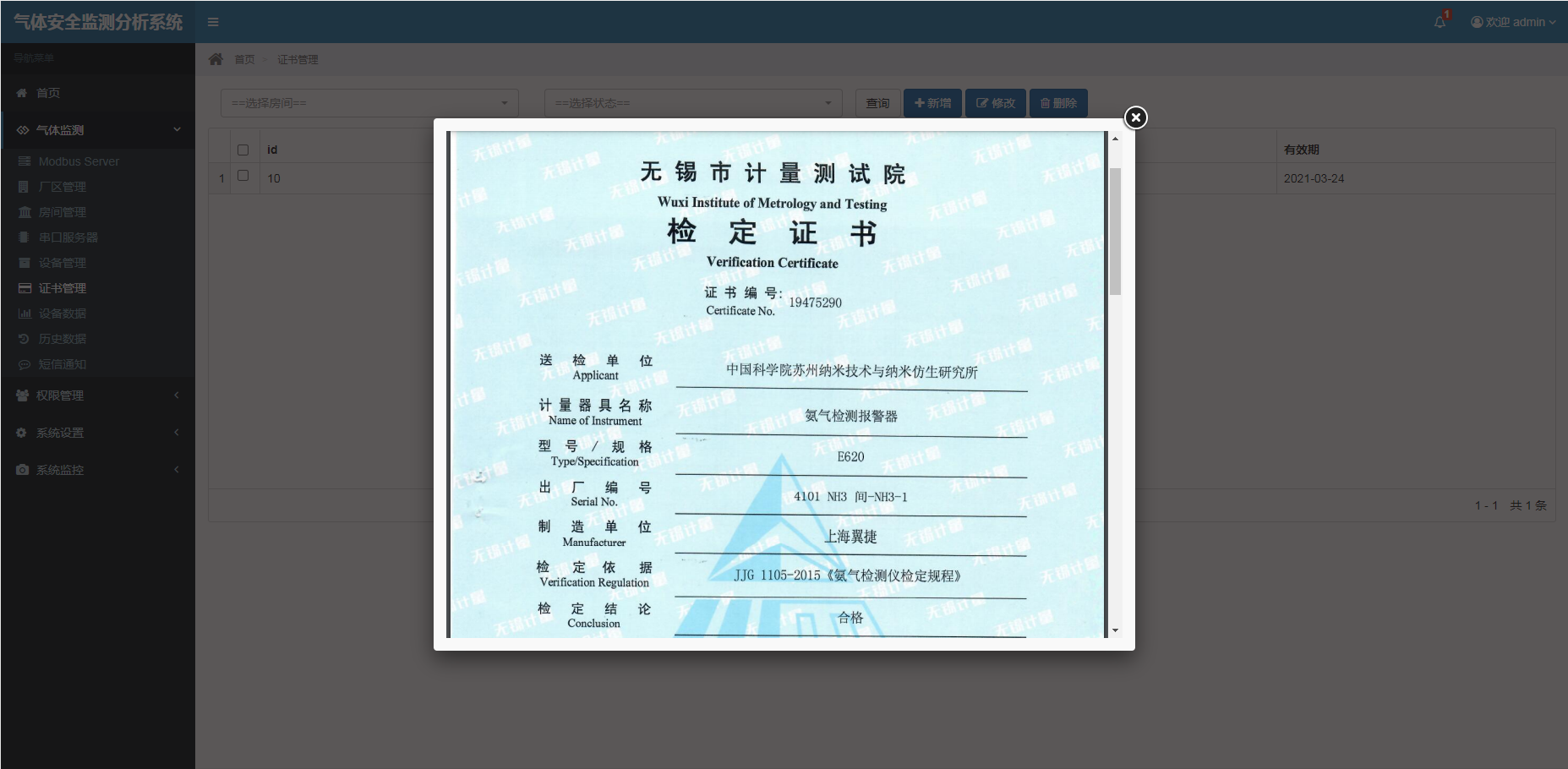This screenshot has height=769, width=1568.
Task: Click the 历史数据 history icon
Action: 25,339
